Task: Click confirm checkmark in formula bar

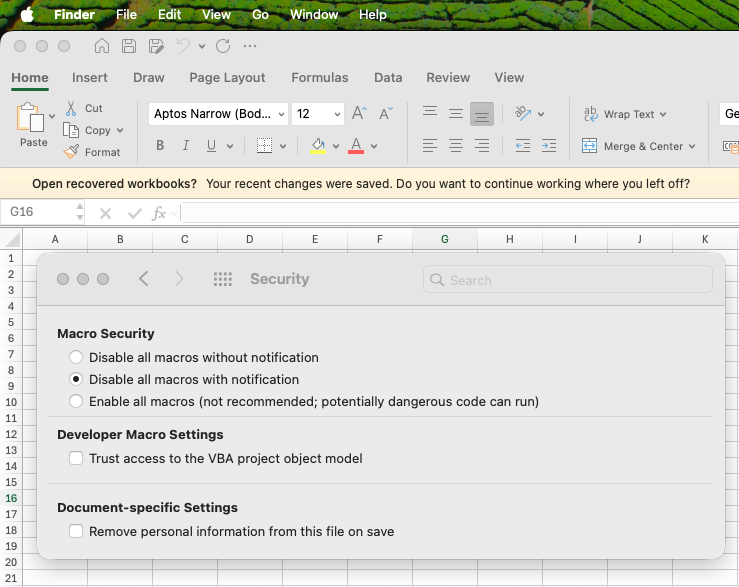Action: pyautogui.click(x=135, y=214)
